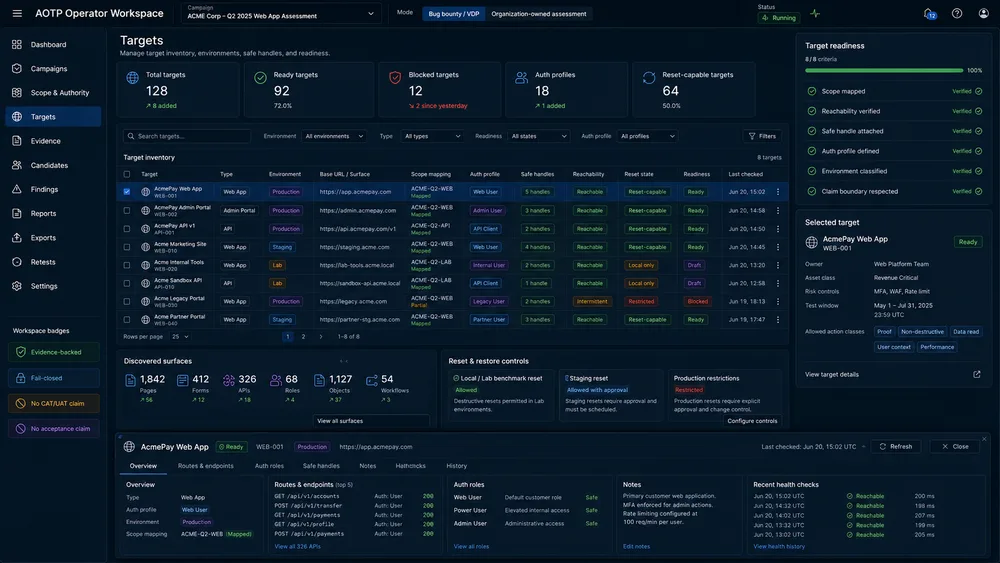This screenshot has width=1000, height=563.
Task: Open the Environment filter dropdown
Action: (x=334, y=136)
